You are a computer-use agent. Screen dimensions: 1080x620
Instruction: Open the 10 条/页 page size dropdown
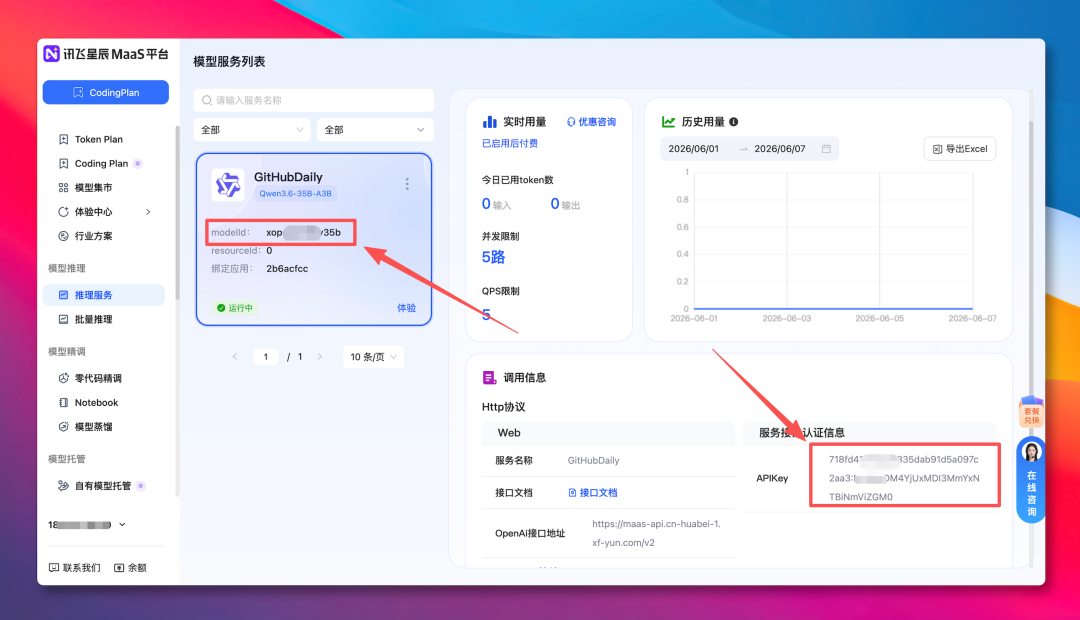click(373, 357)
